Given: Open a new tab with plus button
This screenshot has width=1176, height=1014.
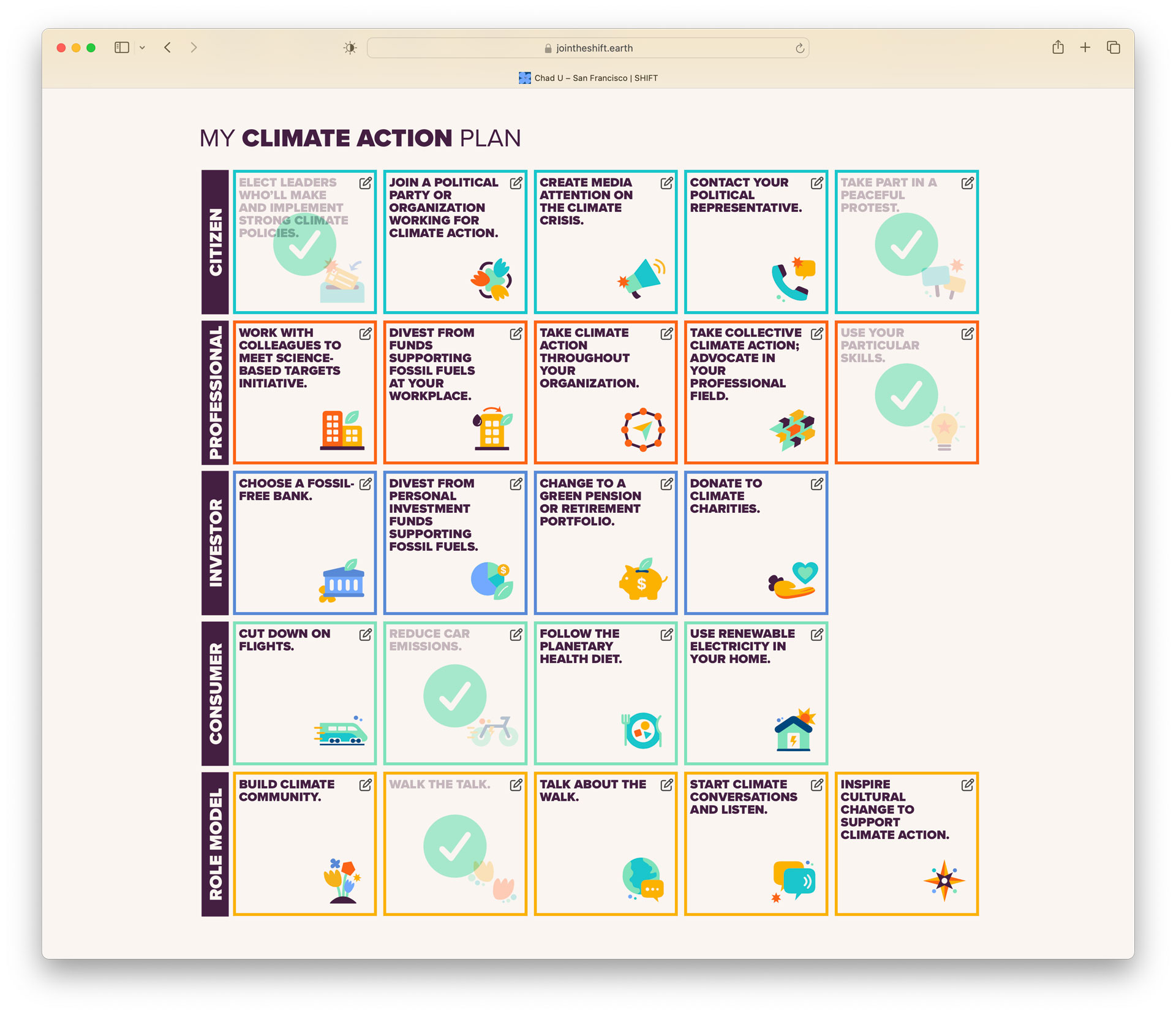Looking at the screenshot, I should tap(1085, 47).
